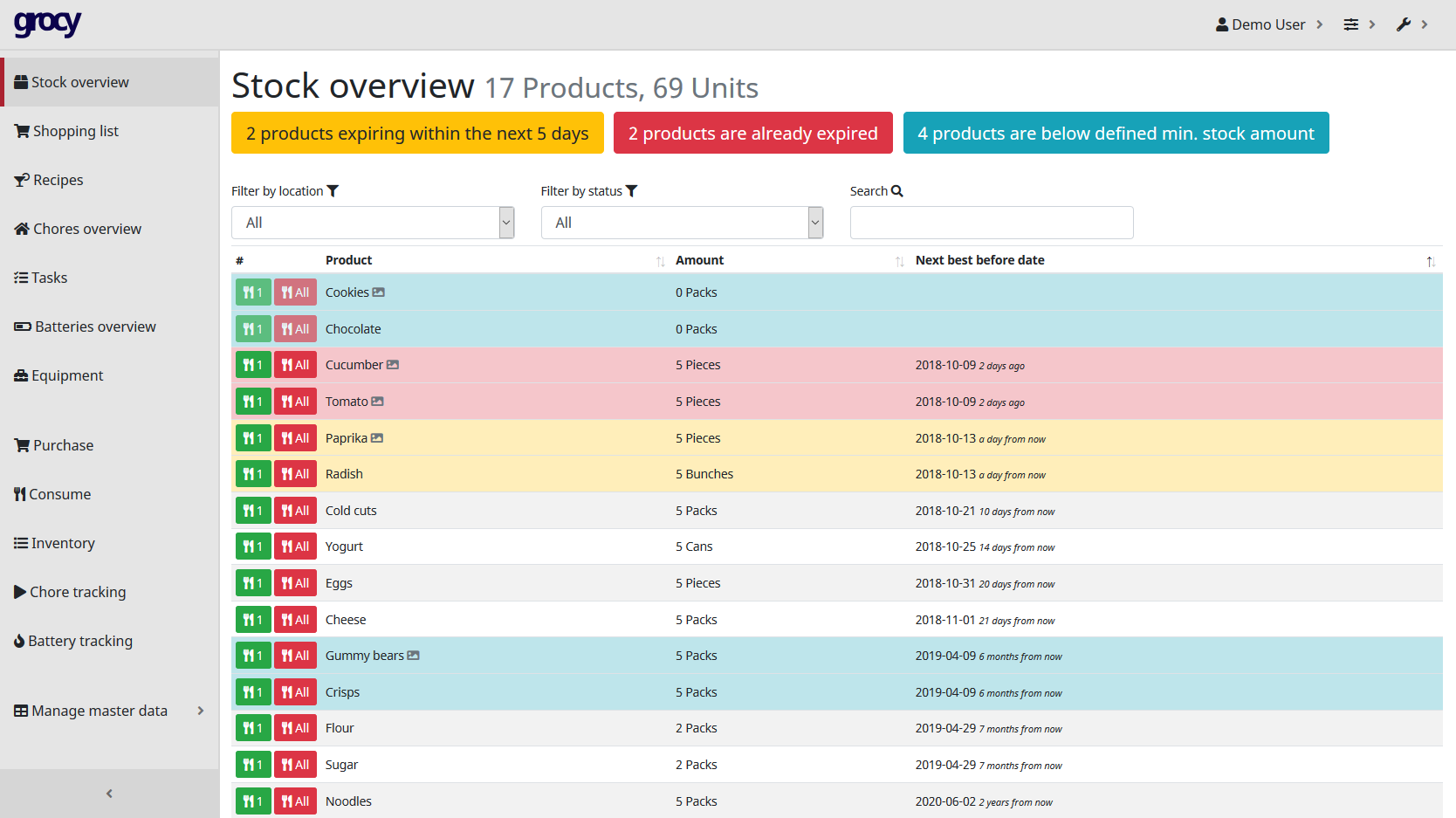Collapse the sidebar with bottom arrow
This screenshot has width=1456, height=818.
tap(109, 794)
